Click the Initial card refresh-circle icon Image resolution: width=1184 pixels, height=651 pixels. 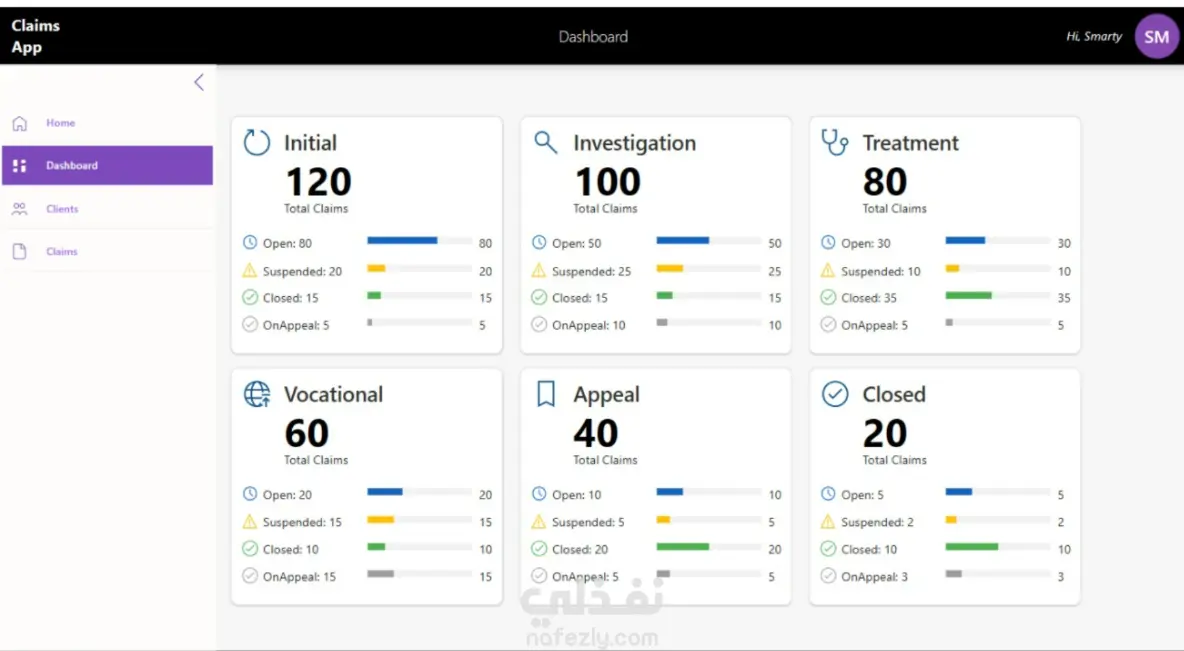coord(257,142)
